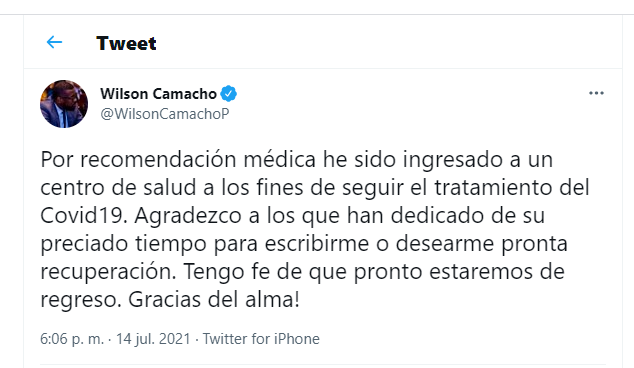Go back using the blue arrow

(x=54, y=42)
